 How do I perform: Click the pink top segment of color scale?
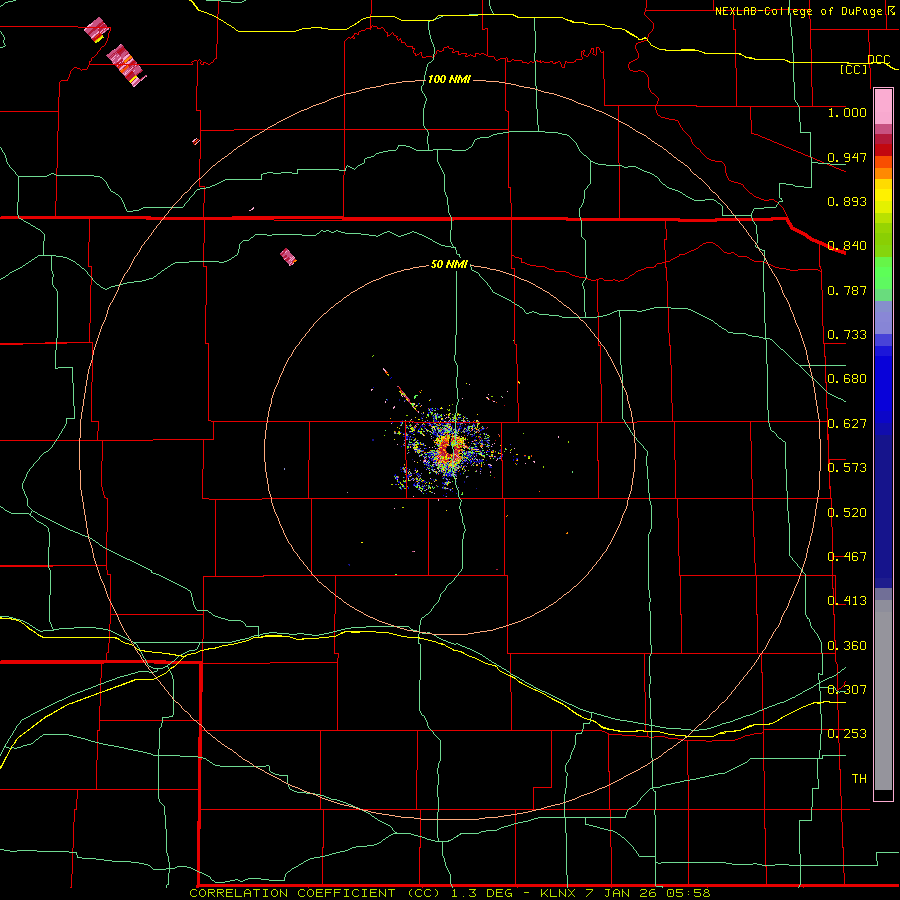tap(883, 107)
